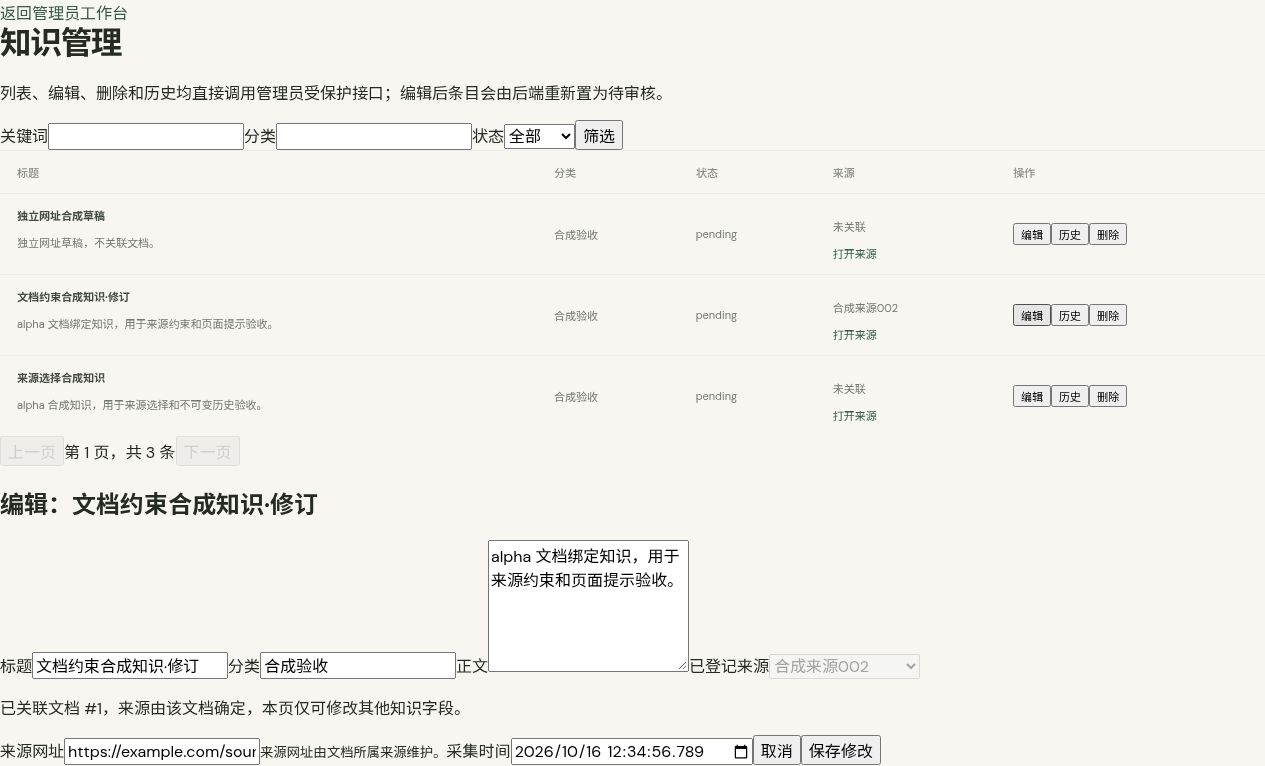Select the 独立网址合成草稿 title text
The width and height of the screenshot is (1265, 766).
coord(61,216)
